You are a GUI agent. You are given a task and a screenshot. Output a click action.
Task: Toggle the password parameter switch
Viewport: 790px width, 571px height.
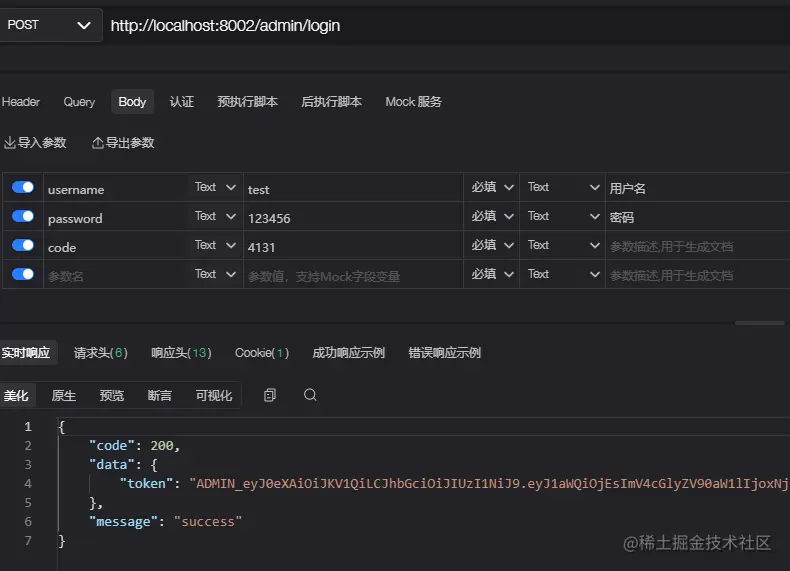coord(23,216)
